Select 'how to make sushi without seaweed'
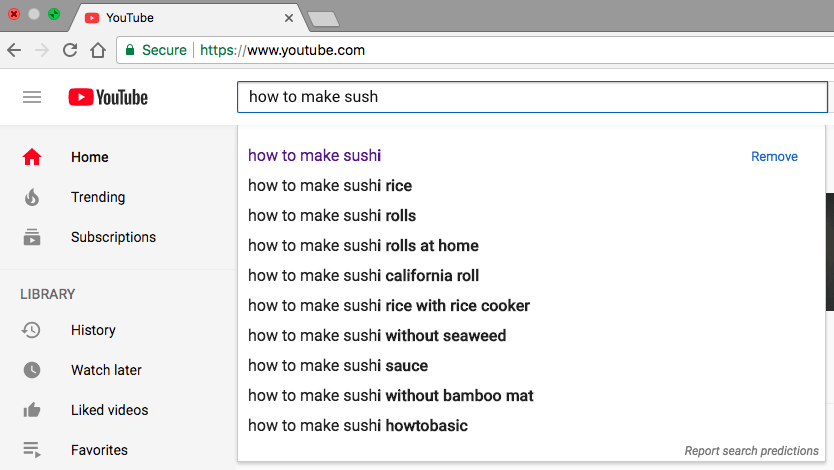The height and width of the screenshot is (470, 834). [x=376, y=336]
